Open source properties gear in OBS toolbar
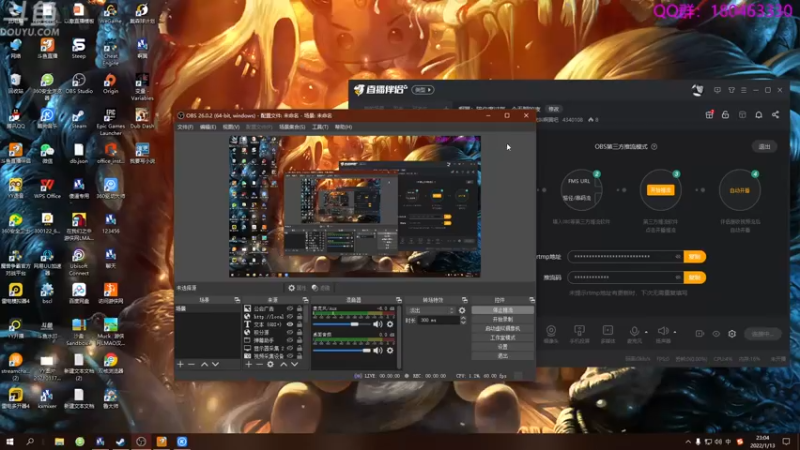The width and height of the screenshot is (800, 450). [x=296, y=288]
